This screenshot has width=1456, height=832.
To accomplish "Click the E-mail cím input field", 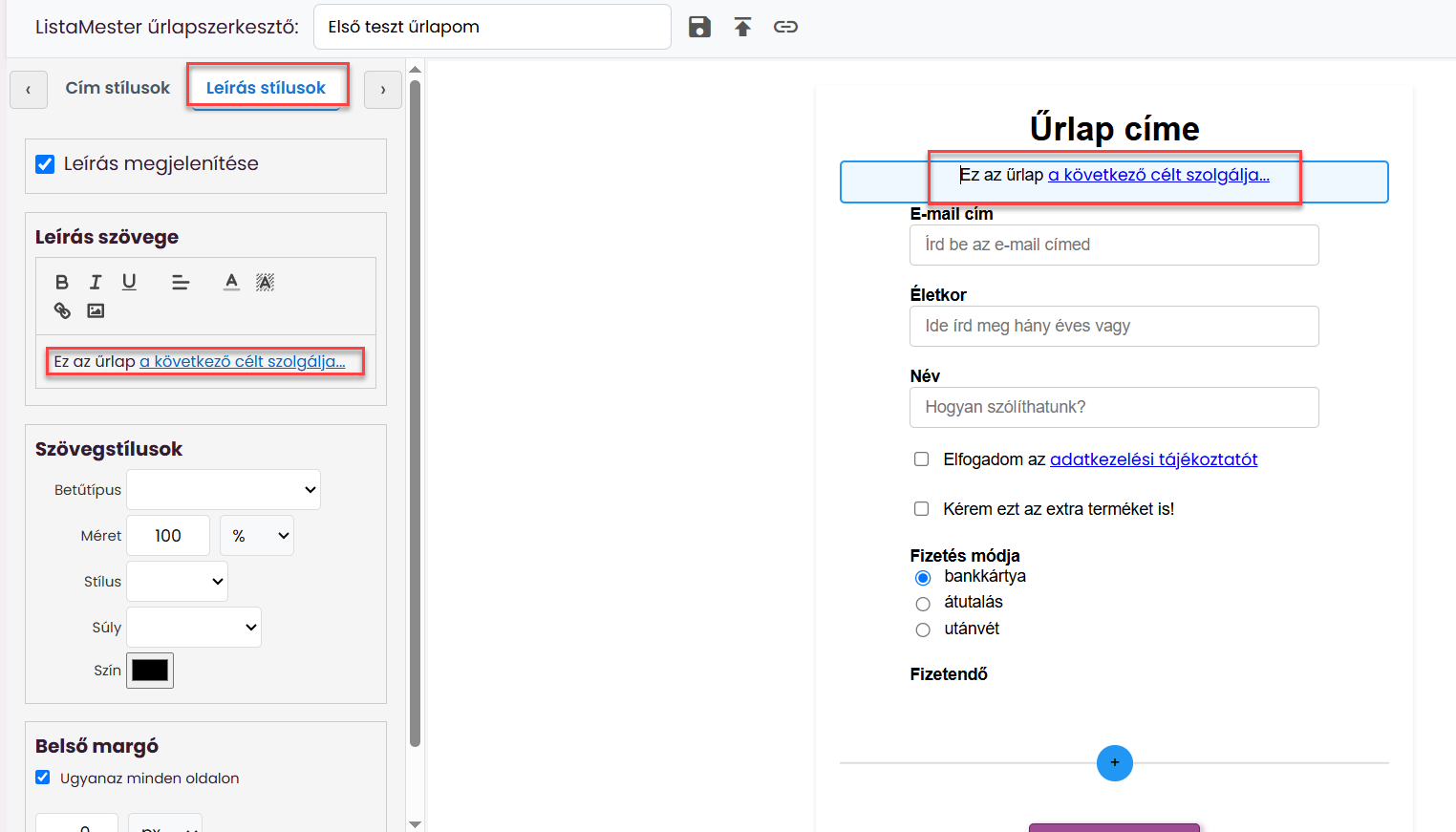I will (x=1114, y=245).
